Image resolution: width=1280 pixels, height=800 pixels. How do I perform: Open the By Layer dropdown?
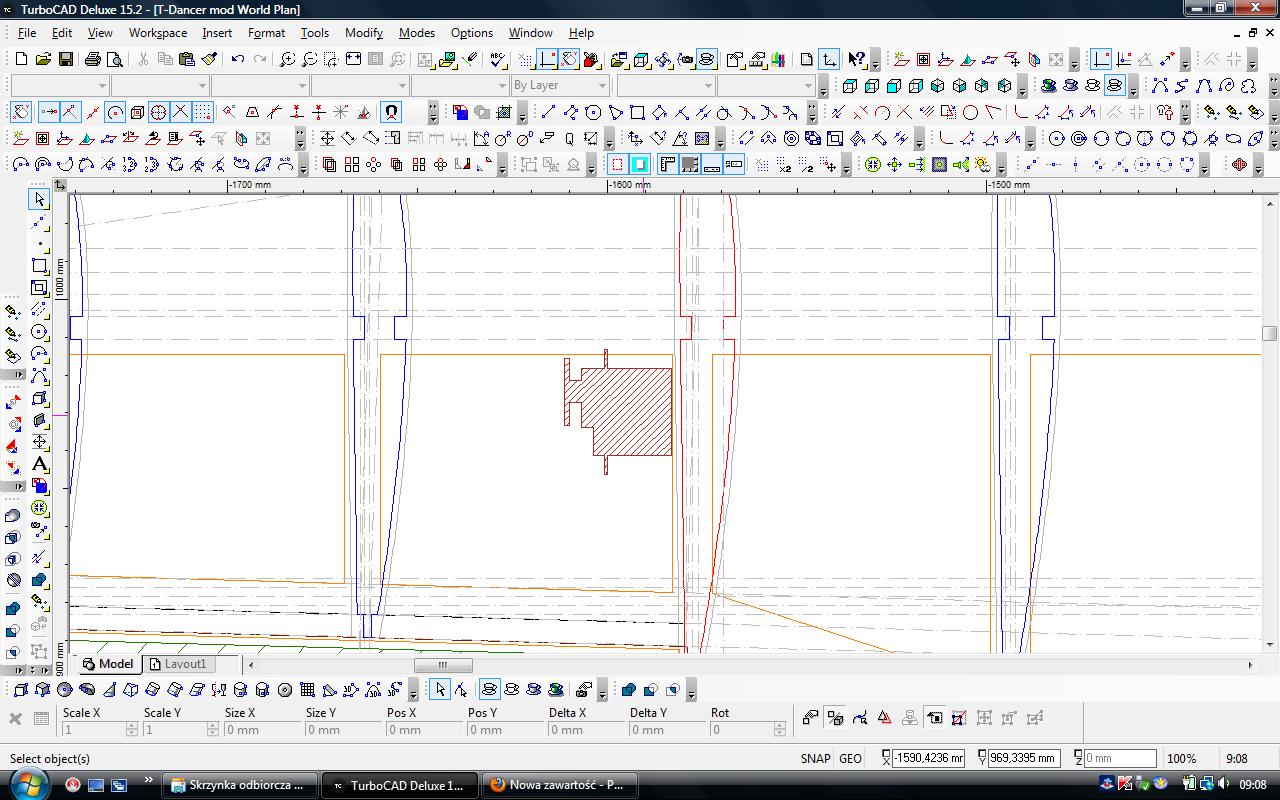click(x=602, y=86)
